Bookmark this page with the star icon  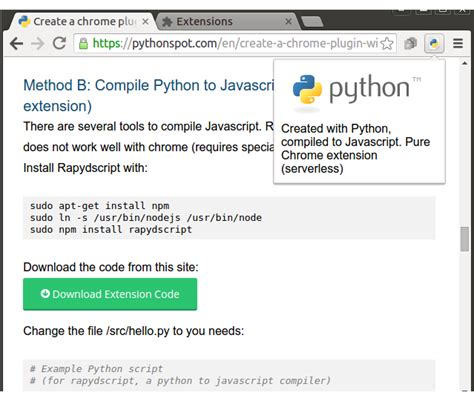[x=387, y=43]
